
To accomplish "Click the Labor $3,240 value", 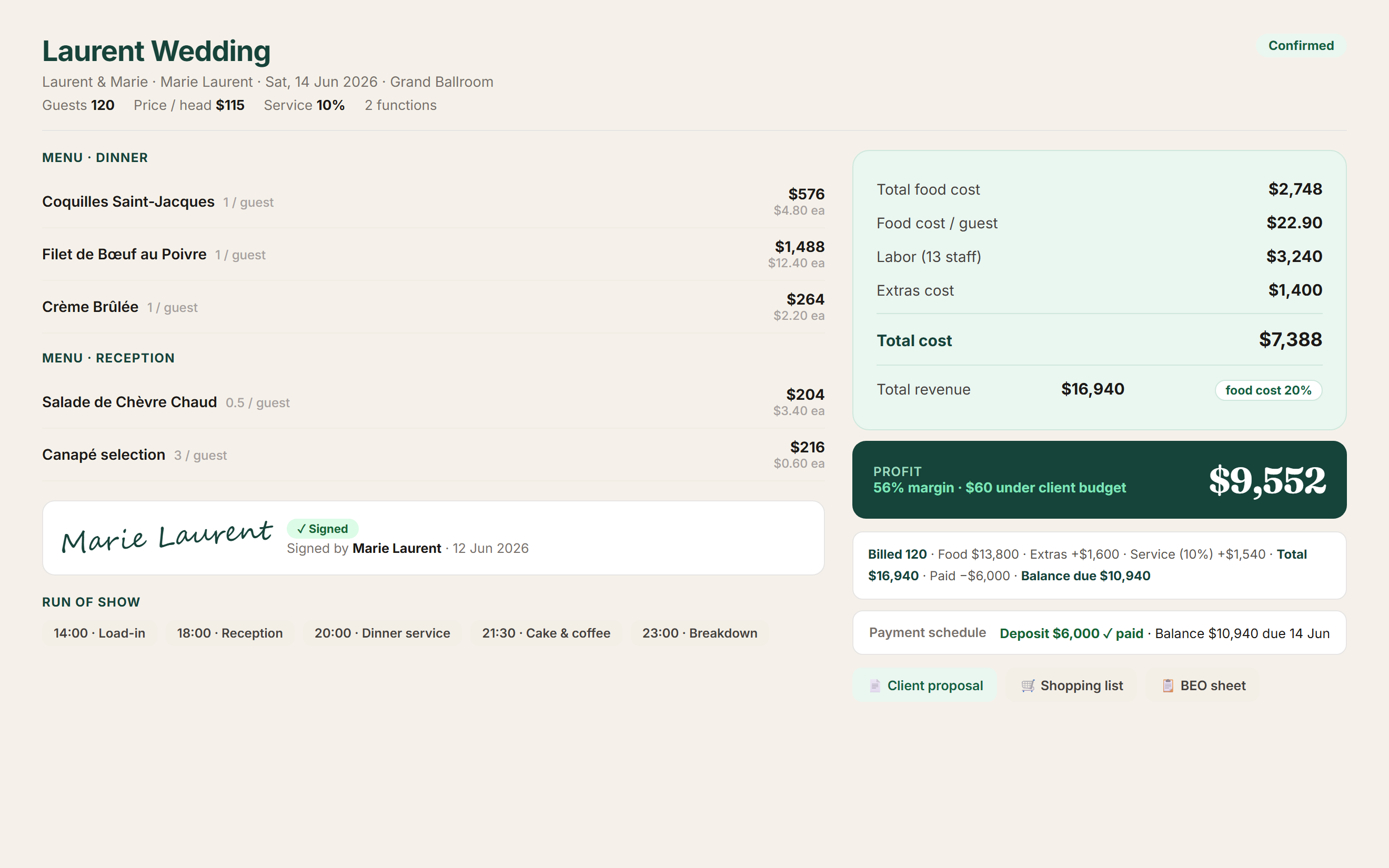I will [1294, 257].
